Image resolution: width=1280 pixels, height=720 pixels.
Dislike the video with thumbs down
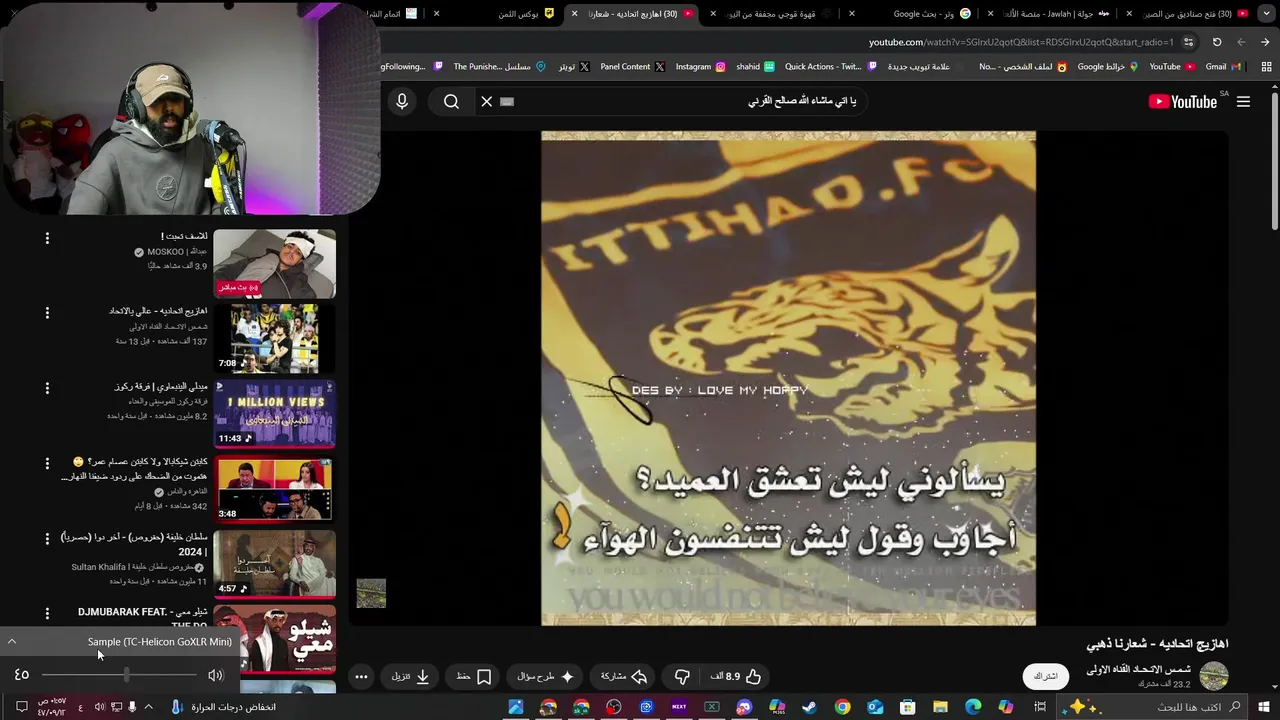pyautogui.click(x=683, y=677)
